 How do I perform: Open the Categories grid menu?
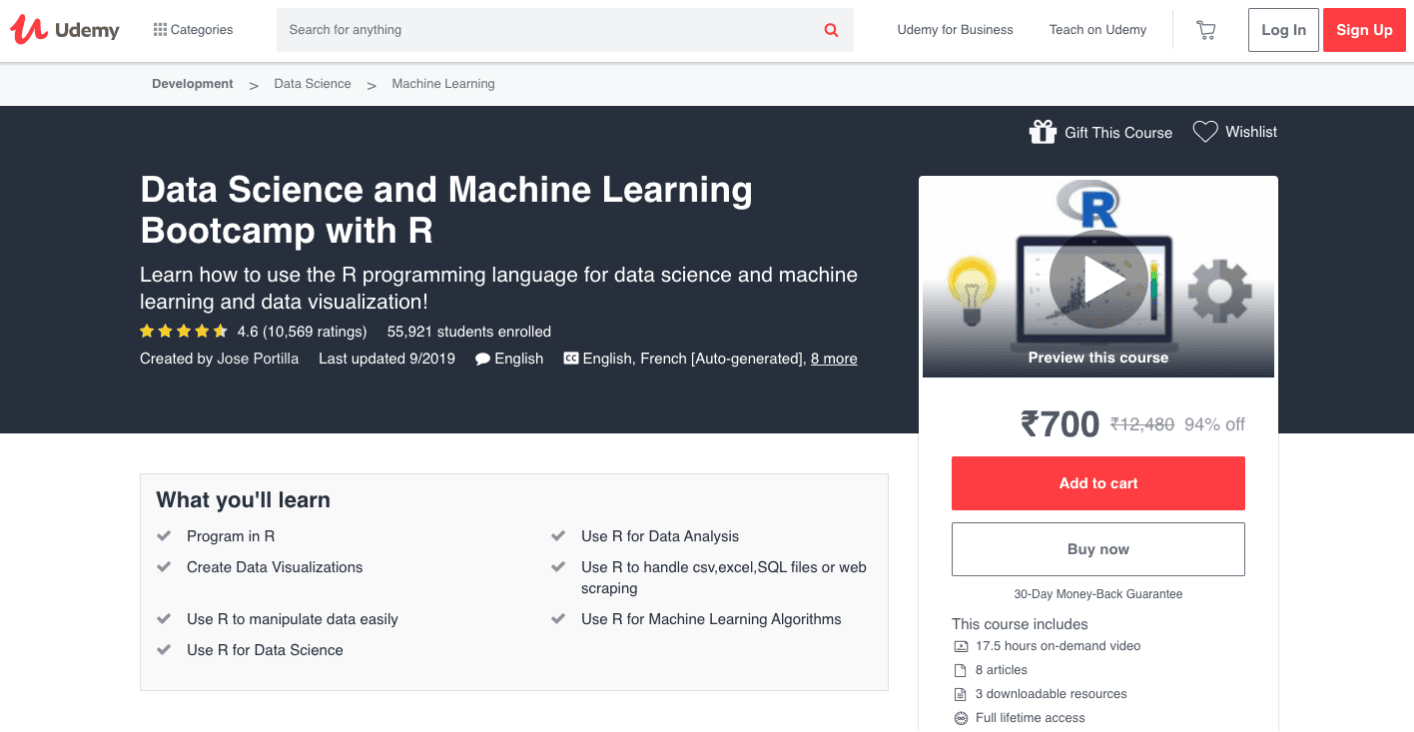[x=193, y=30]
